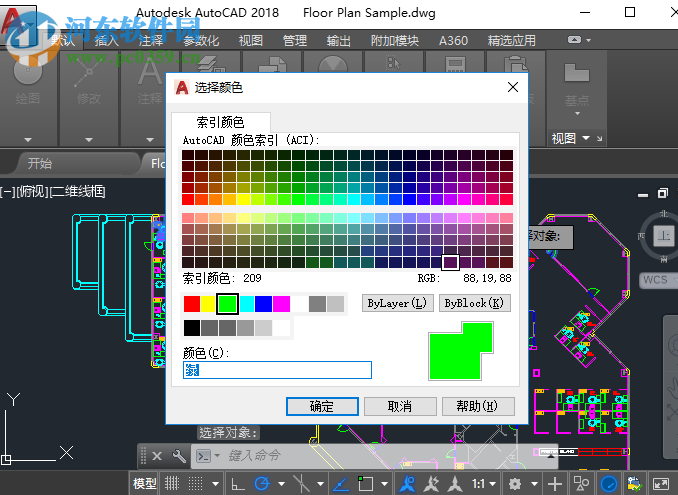Click the workspace switching gear icon
This screenshot has height=495, width=678.
tap(515, 483)
